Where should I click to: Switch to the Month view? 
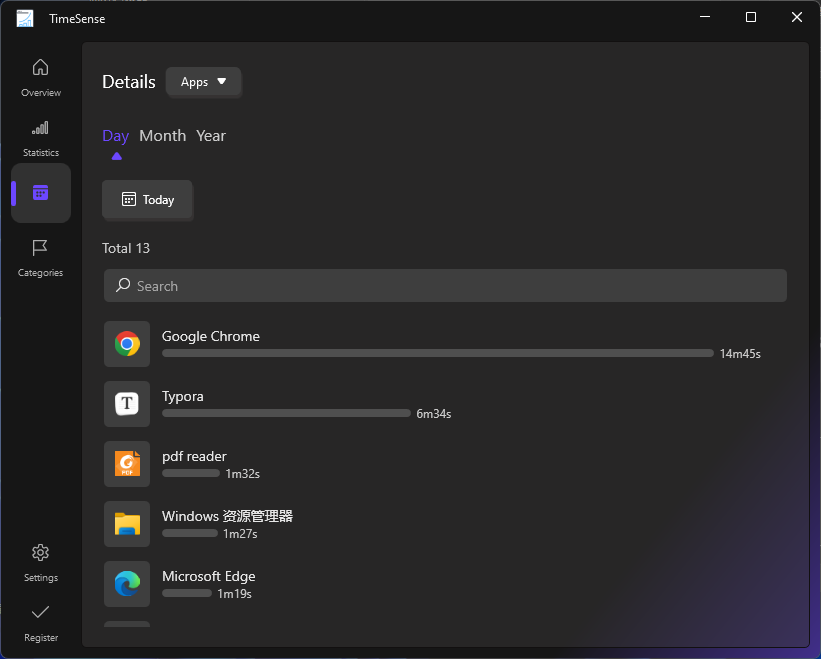(163, 135)
